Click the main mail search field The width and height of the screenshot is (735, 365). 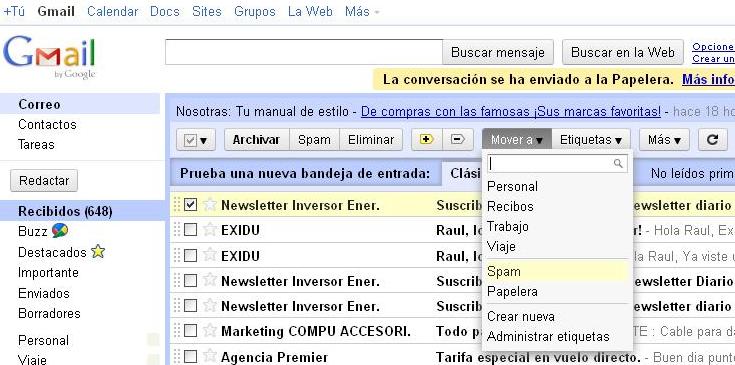pyautogui.click(x=304, y=52)
